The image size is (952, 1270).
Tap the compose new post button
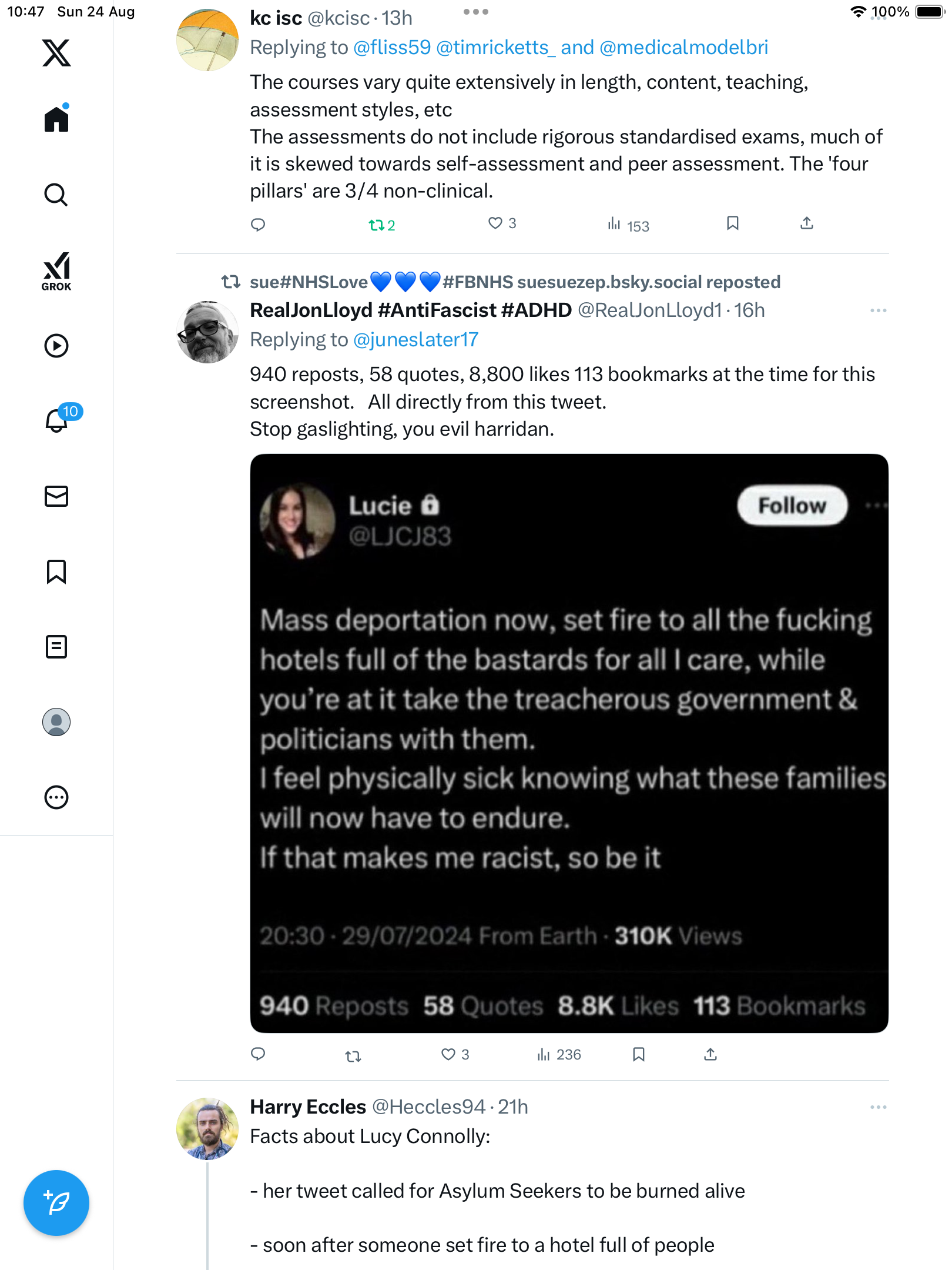56,1202
